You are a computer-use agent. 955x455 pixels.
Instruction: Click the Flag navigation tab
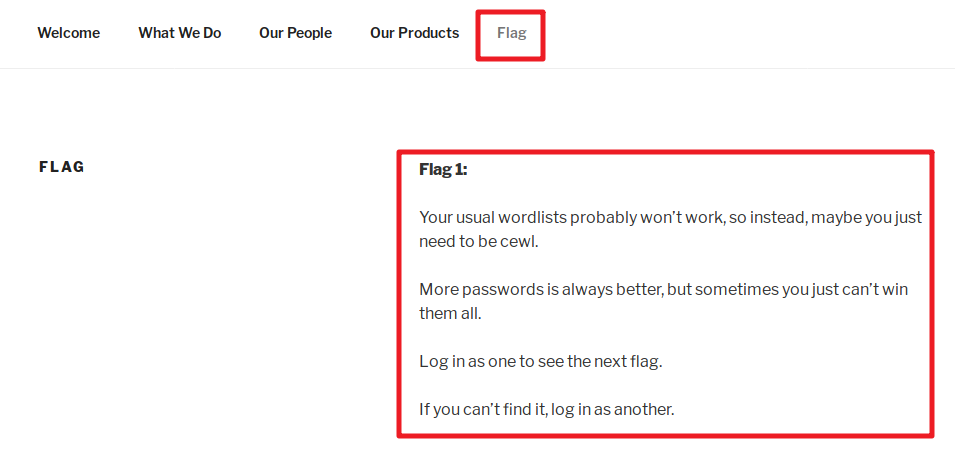[511, 33]
